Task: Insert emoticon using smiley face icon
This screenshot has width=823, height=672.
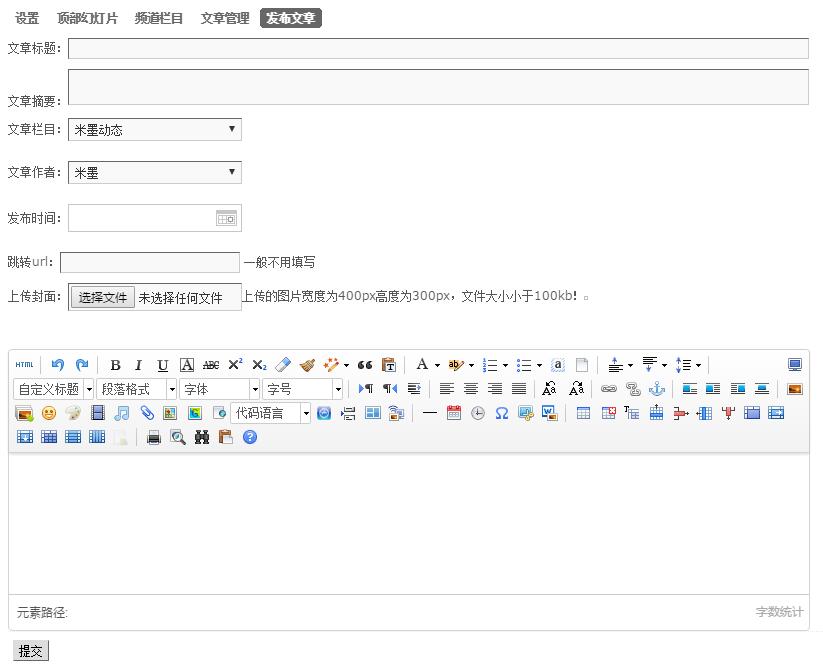Action: 48,413
